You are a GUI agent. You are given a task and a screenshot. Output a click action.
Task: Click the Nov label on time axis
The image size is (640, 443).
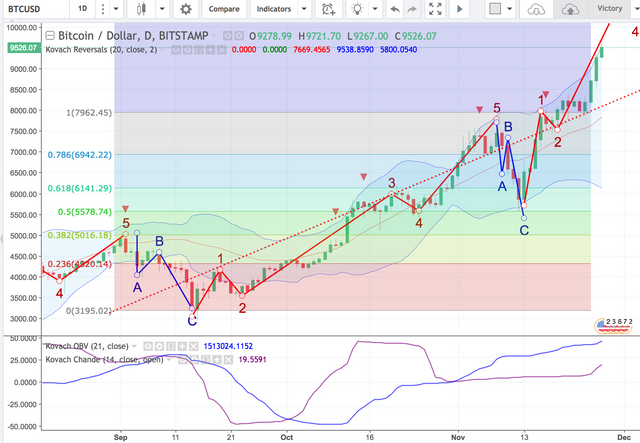tap(458, 437)
